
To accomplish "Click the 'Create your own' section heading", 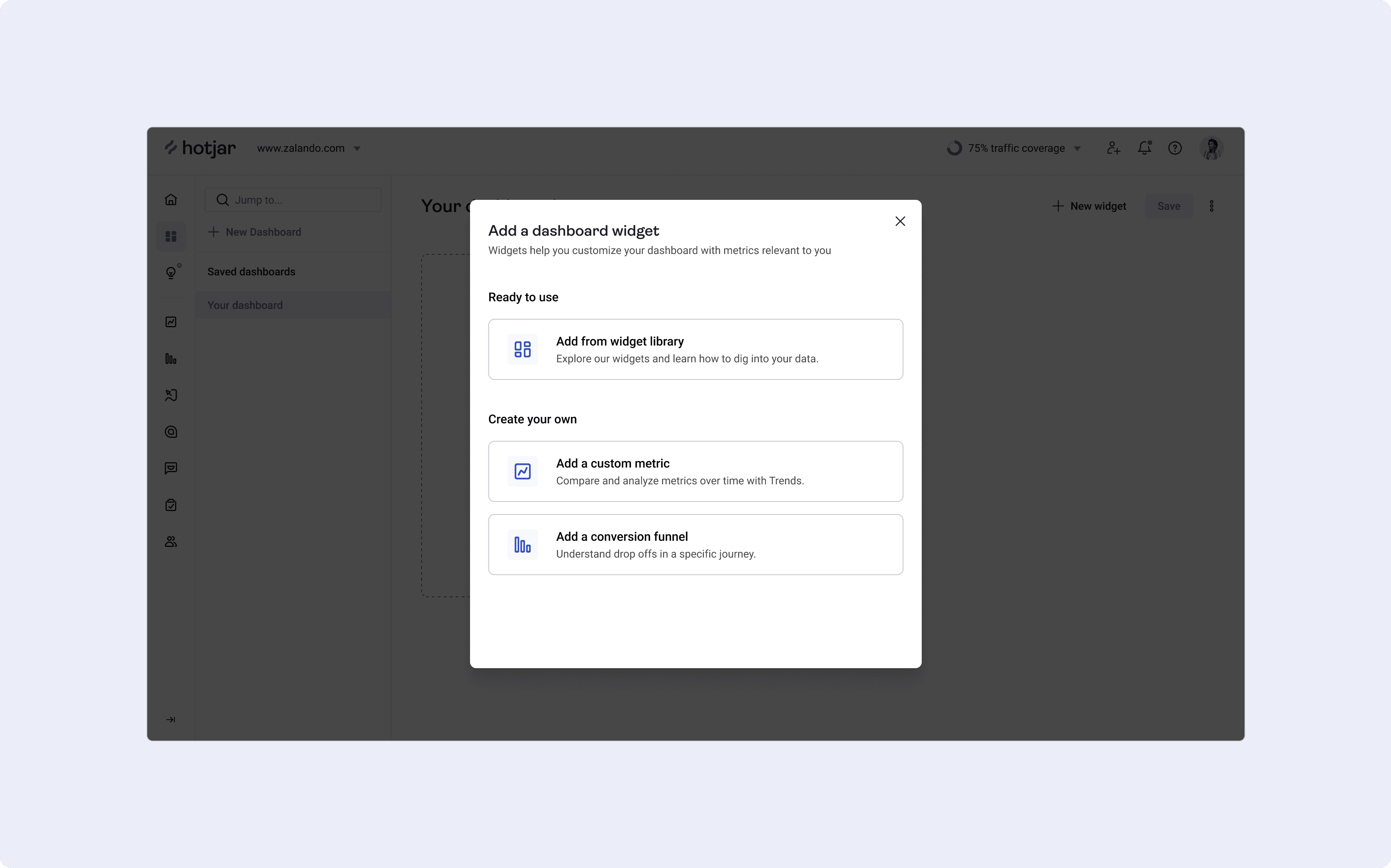I will pos(532,420).
